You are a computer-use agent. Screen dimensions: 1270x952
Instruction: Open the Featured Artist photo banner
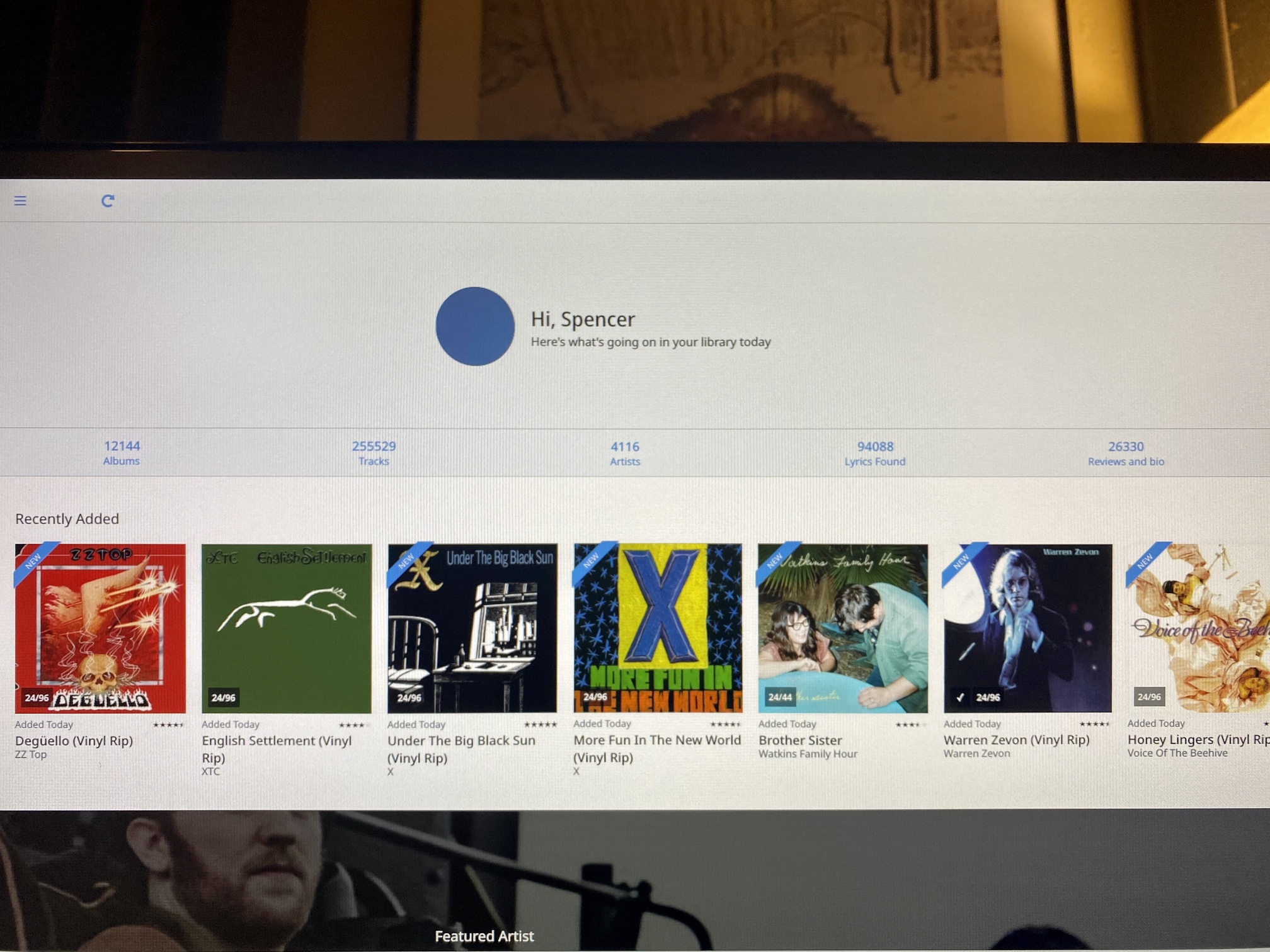635,881
